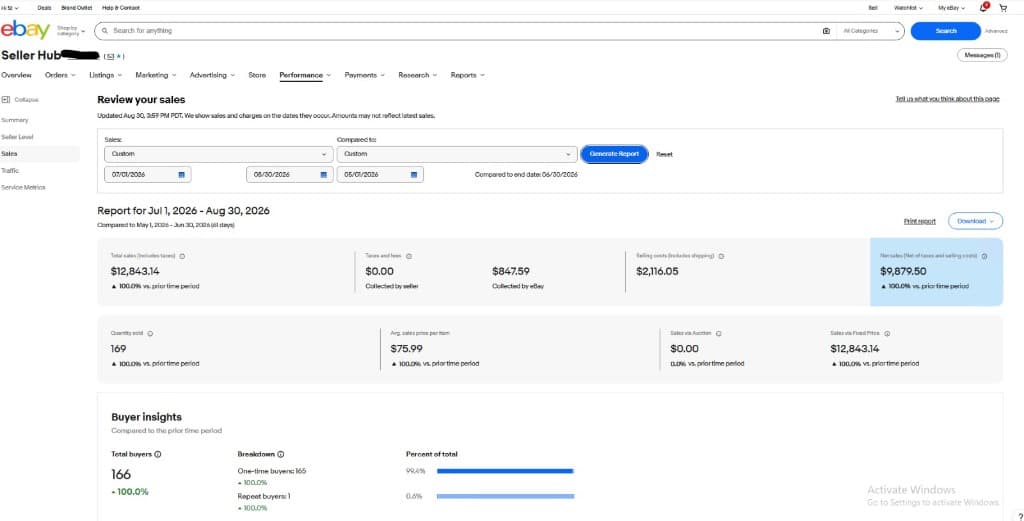Click info icon beside Sales via Fixed Price
This screenshot has height=521, width=1024.
tap(887, 334)
